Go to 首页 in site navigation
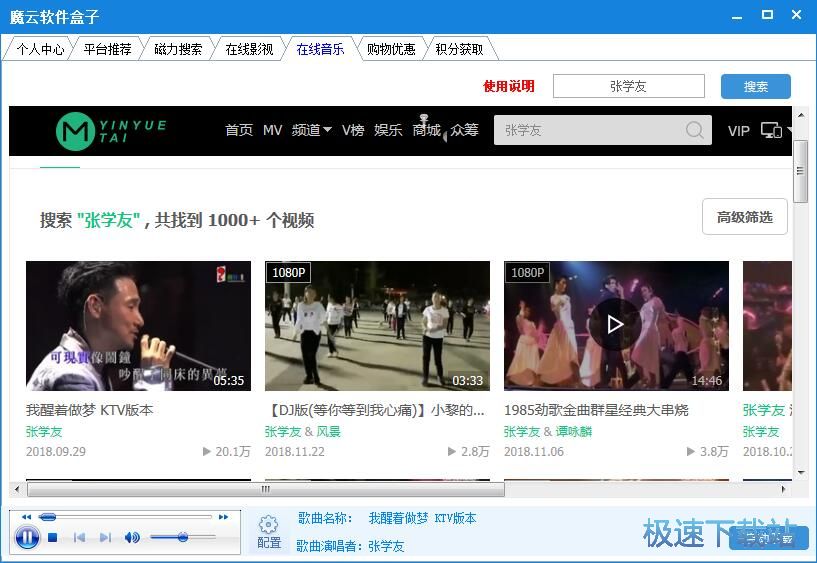 [239, 130]
